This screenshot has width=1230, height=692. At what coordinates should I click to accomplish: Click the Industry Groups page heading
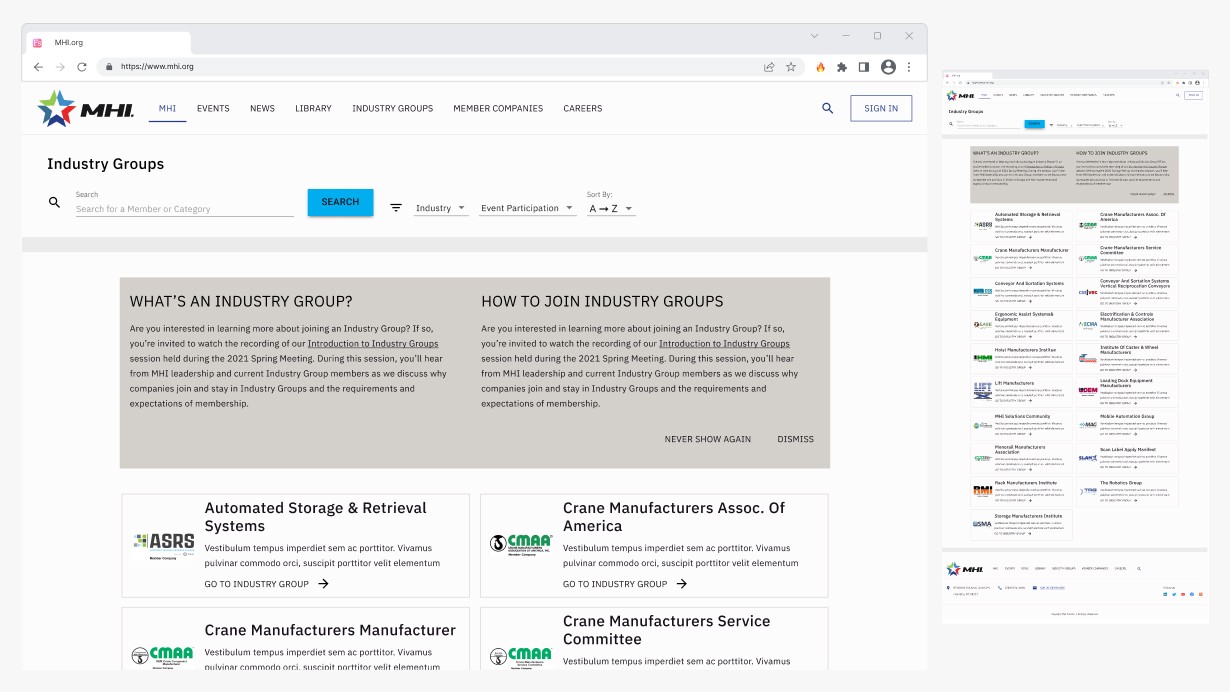tap(105, 164)
